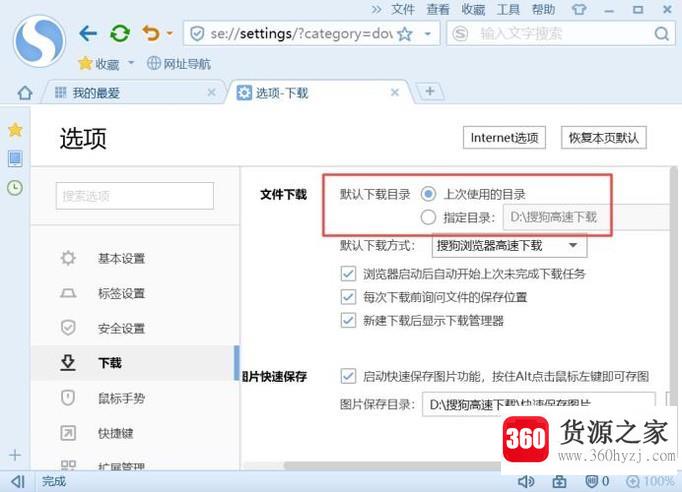
Task: Click the address bar URL field
Action: [301, 33]
